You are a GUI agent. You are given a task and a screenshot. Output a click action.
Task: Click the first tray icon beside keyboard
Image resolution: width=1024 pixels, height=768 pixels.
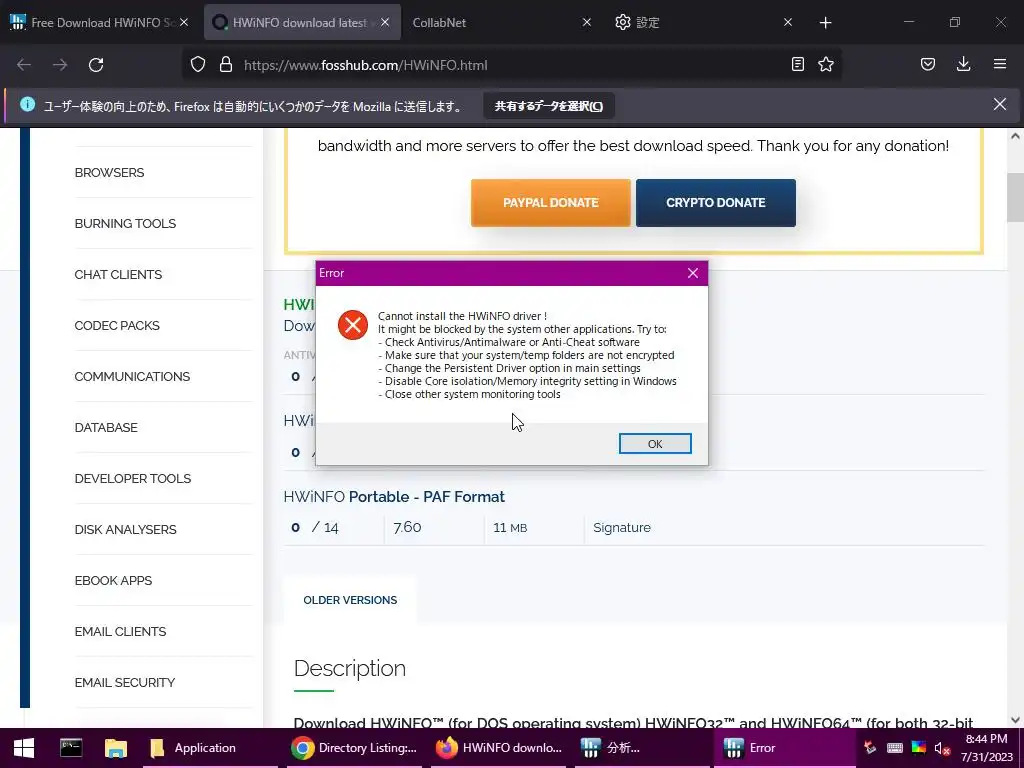click(869, 748)
